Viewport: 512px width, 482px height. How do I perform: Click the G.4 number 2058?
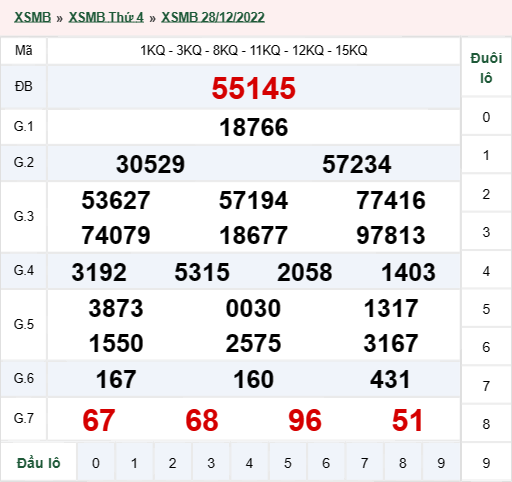[x=305, y=272]
